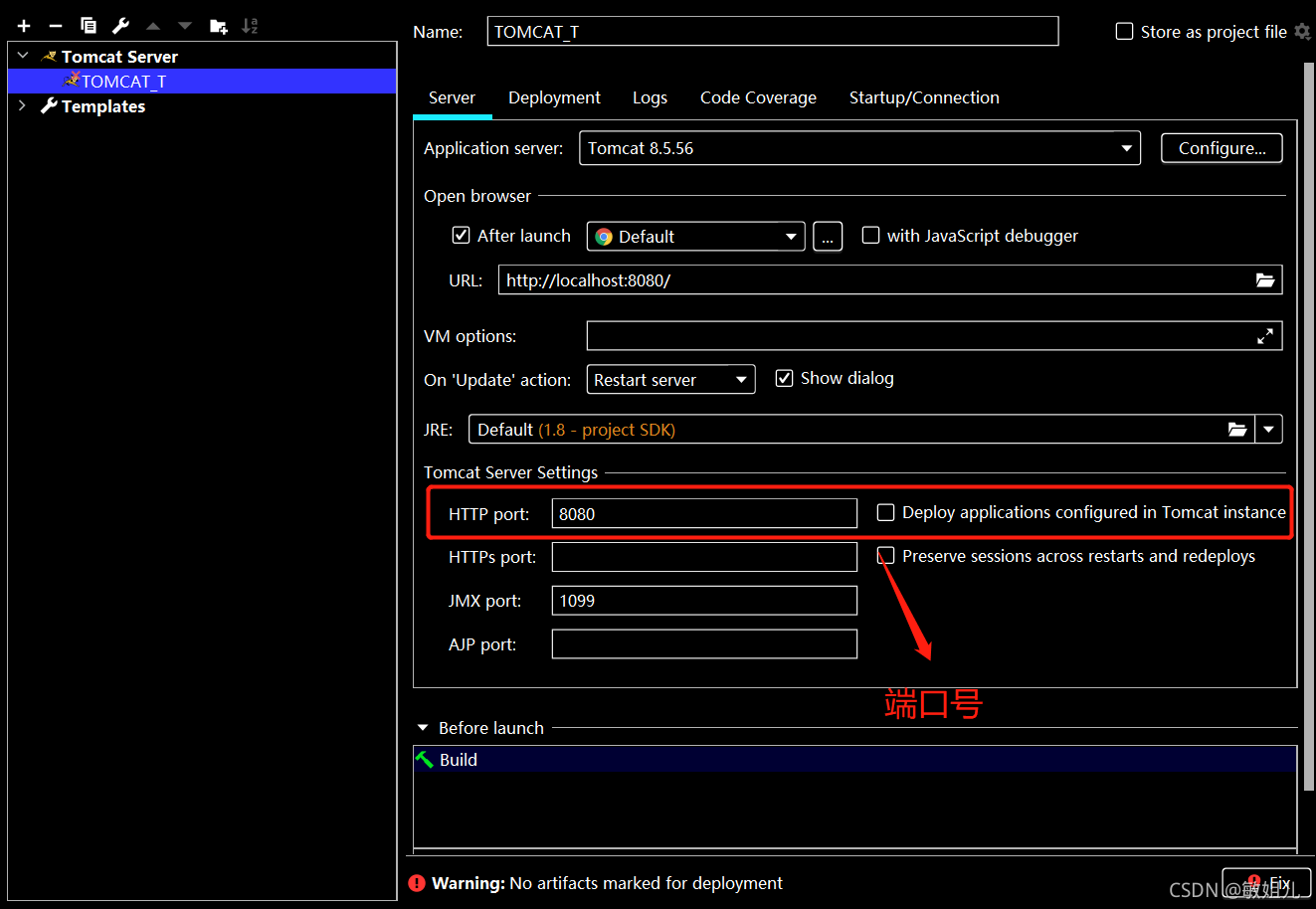The height and width of the screenshot is (909, 1316).
Task: Toggle Store as project file checkbox
Action: [1125, 32]
